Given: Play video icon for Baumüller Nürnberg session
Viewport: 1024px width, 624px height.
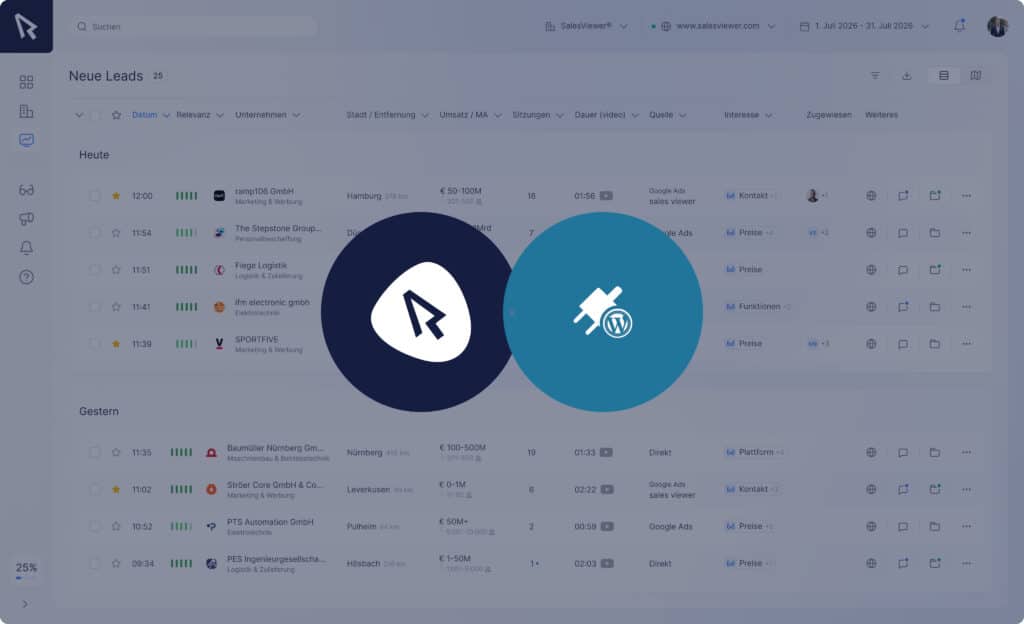Looking at the screenshot, I should [x=607, y=452].
